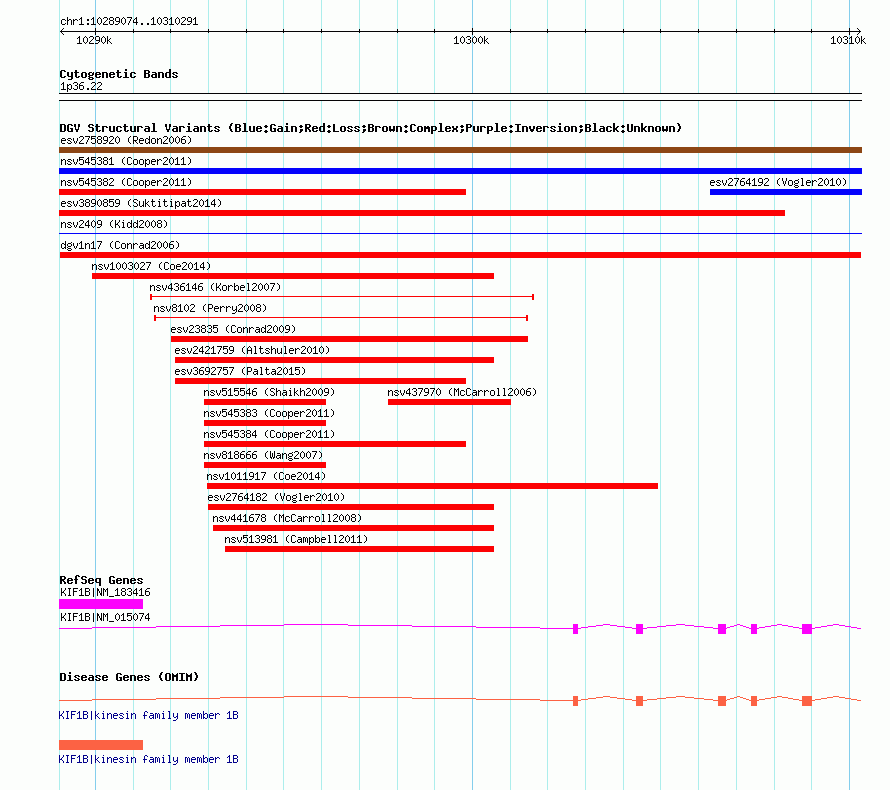This screenshot has width=890, height=790.
Task: Click the dgv1n17 (Conrad2006) label
Action: coord(120,245)
